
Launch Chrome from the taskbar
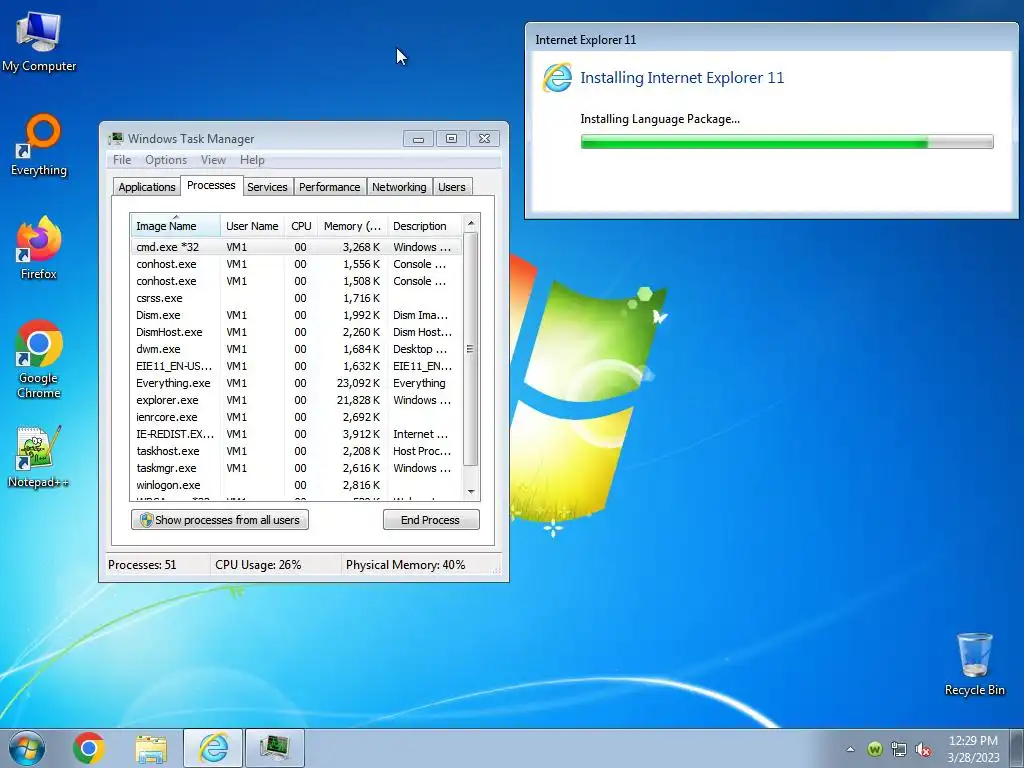(89, 748)
